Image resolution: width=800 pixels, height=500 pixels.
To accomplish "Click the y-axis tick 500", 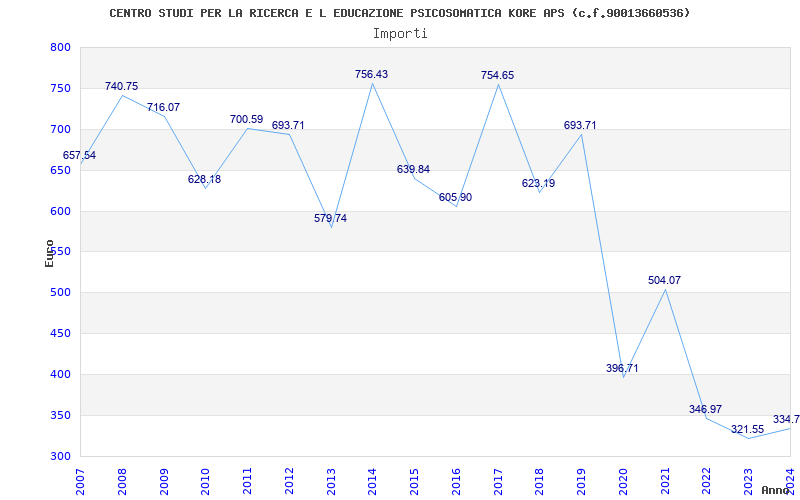I will 60,292.
